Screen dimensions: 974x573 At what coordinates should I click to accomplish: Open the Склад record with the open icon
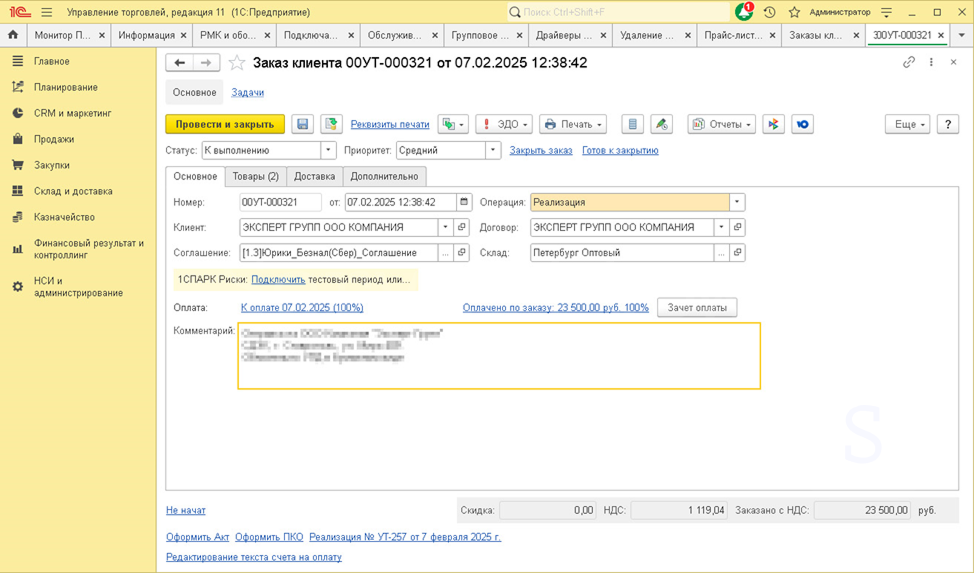[x=737, y=253]
